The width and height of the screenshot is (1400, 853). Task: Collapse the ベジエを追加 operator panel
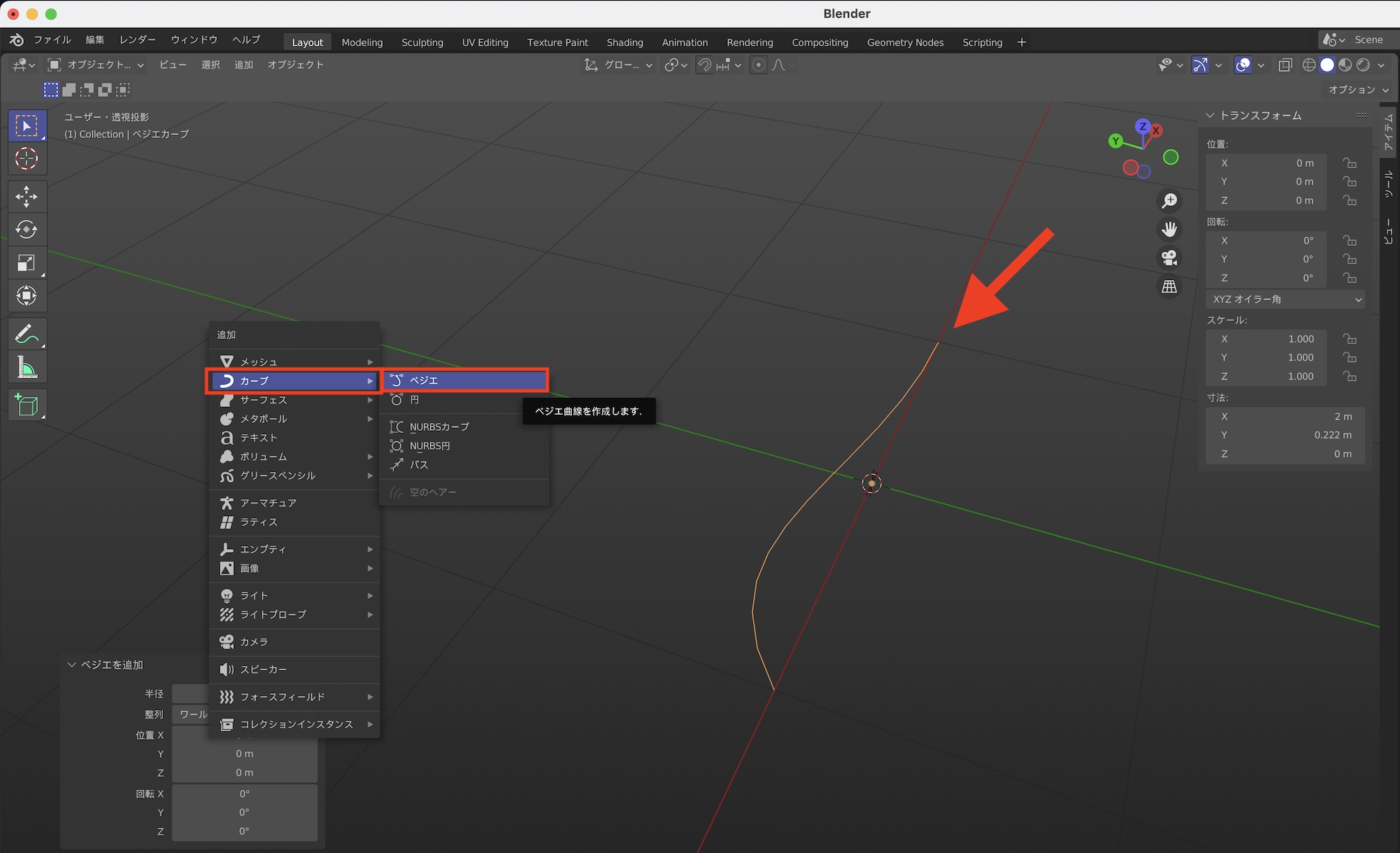coord(71,665)
